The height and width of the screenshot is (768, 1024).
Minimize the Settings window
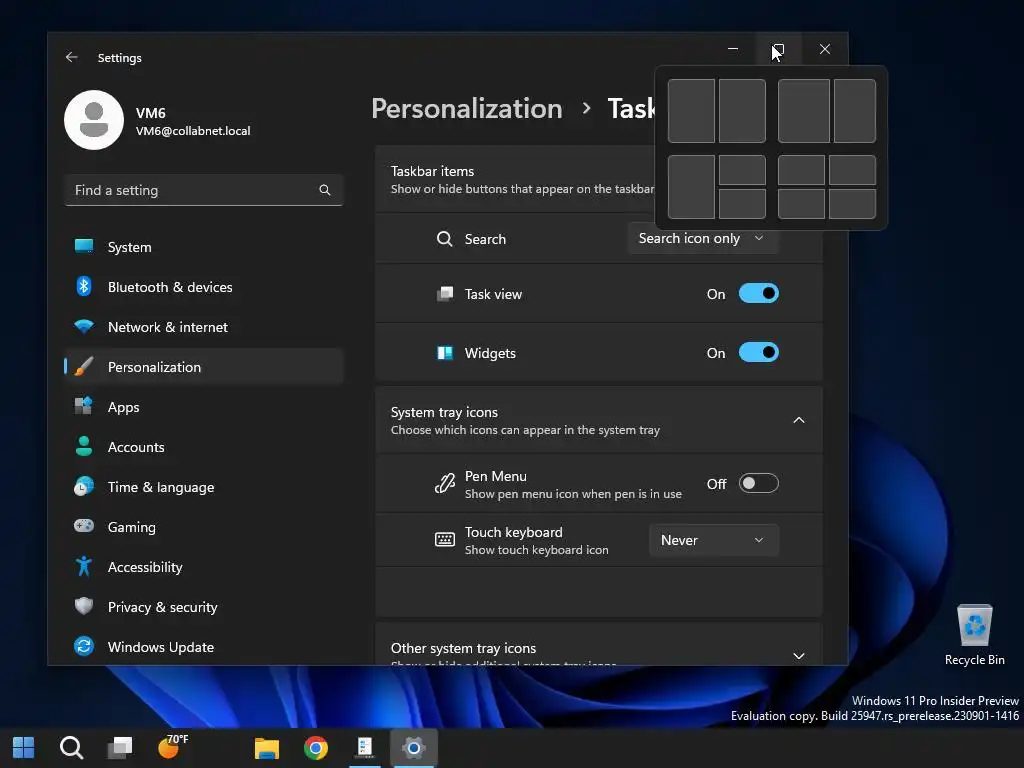(x=733, y=49)
